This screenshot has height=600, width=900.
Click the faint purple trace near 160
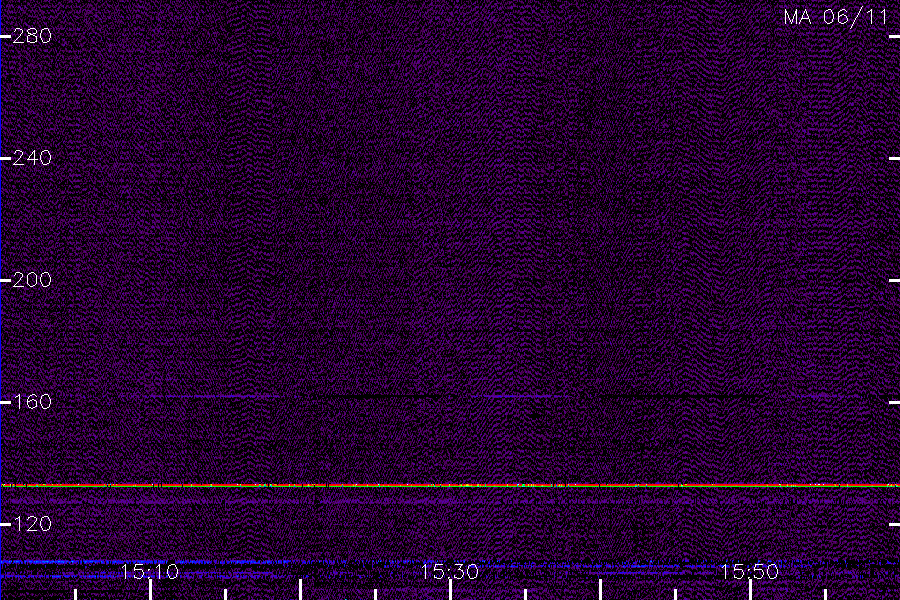(x=450, y=396)
